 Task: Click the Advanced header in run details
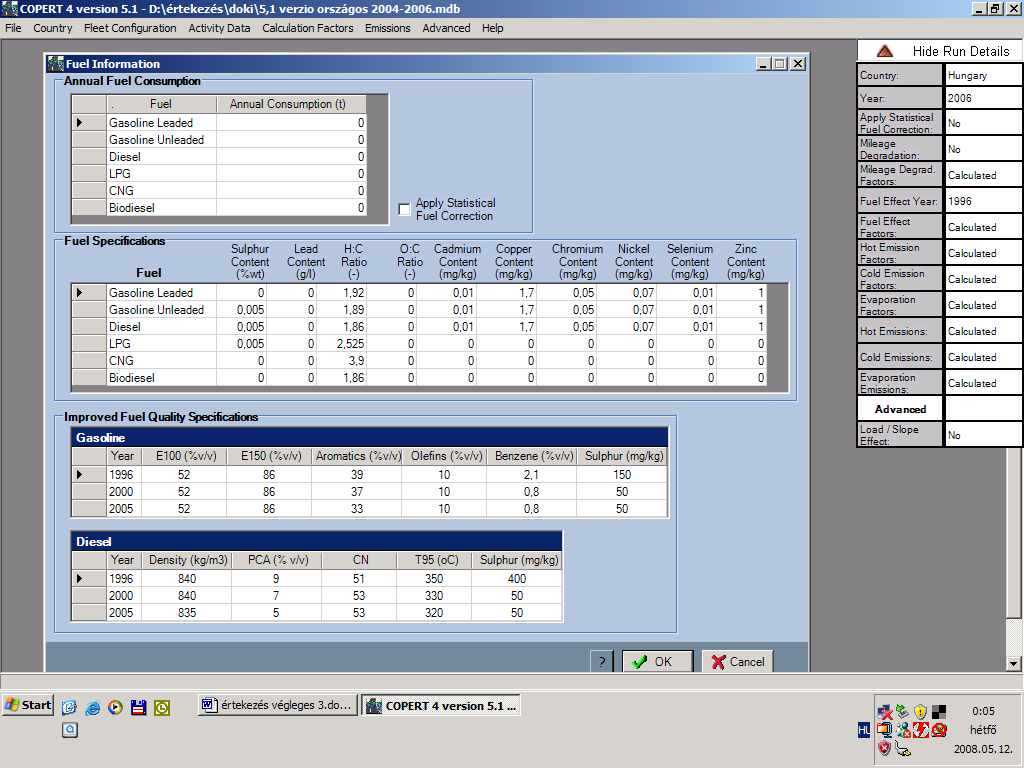pyautogui.click(x=901, y=409)
